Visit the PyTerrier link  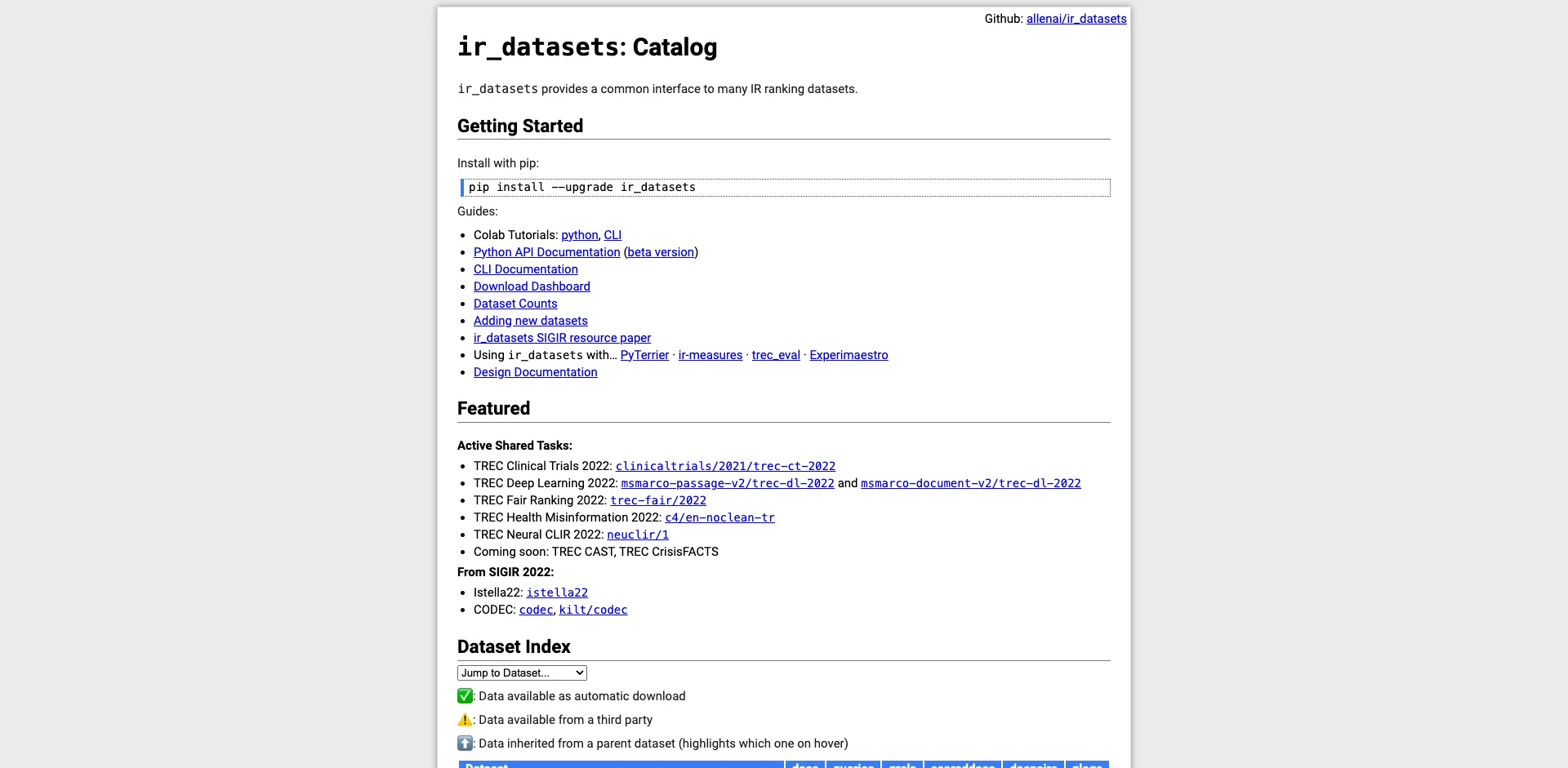644,355
